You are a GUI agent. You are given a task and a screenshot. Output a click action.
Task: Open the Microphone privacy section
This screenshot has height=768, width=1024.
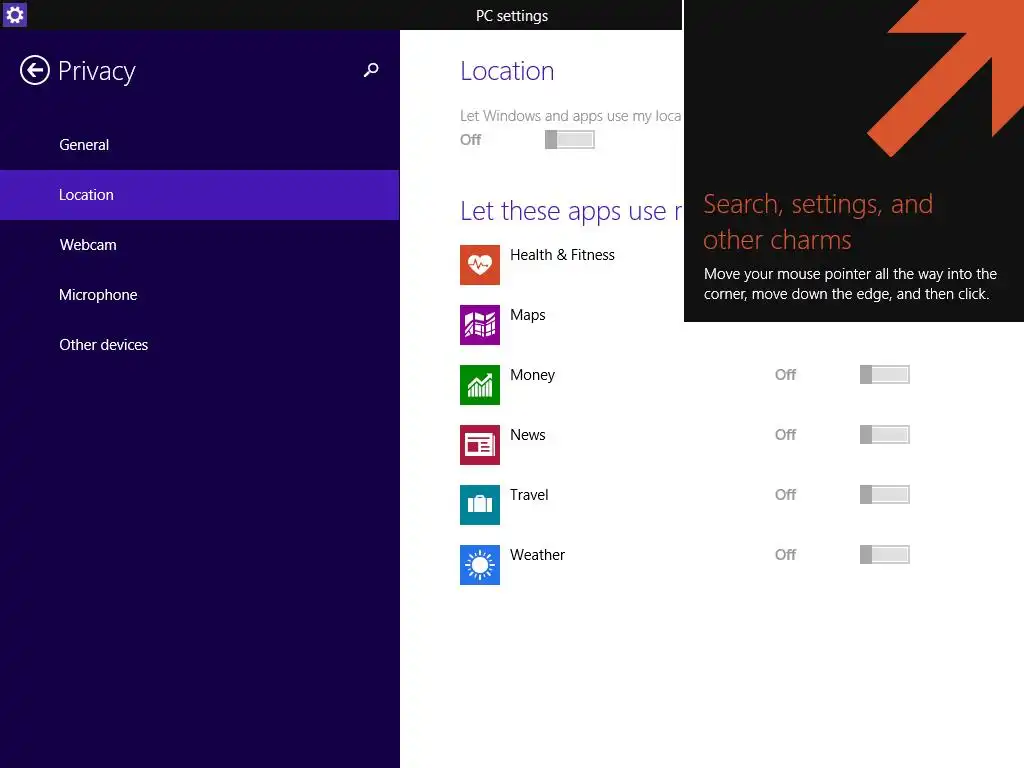click(200, 295)
